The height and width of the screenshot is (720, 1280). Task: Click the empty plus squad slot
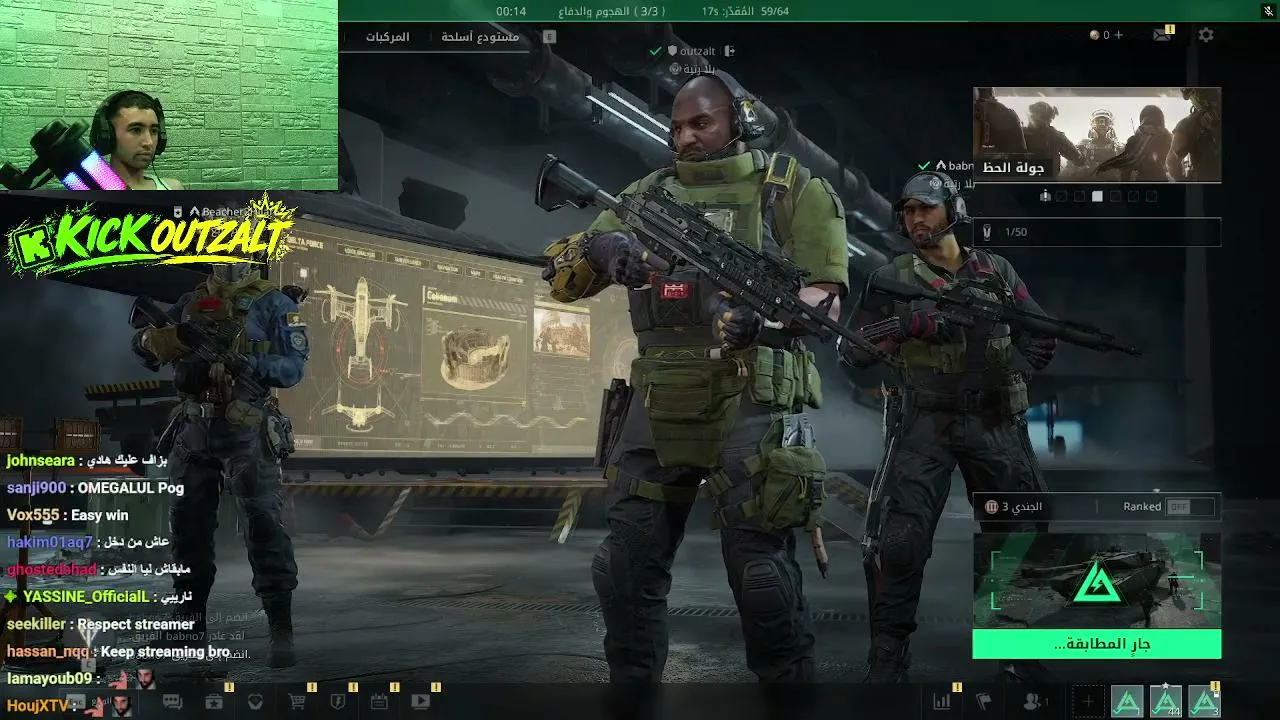coord(1088,702)
